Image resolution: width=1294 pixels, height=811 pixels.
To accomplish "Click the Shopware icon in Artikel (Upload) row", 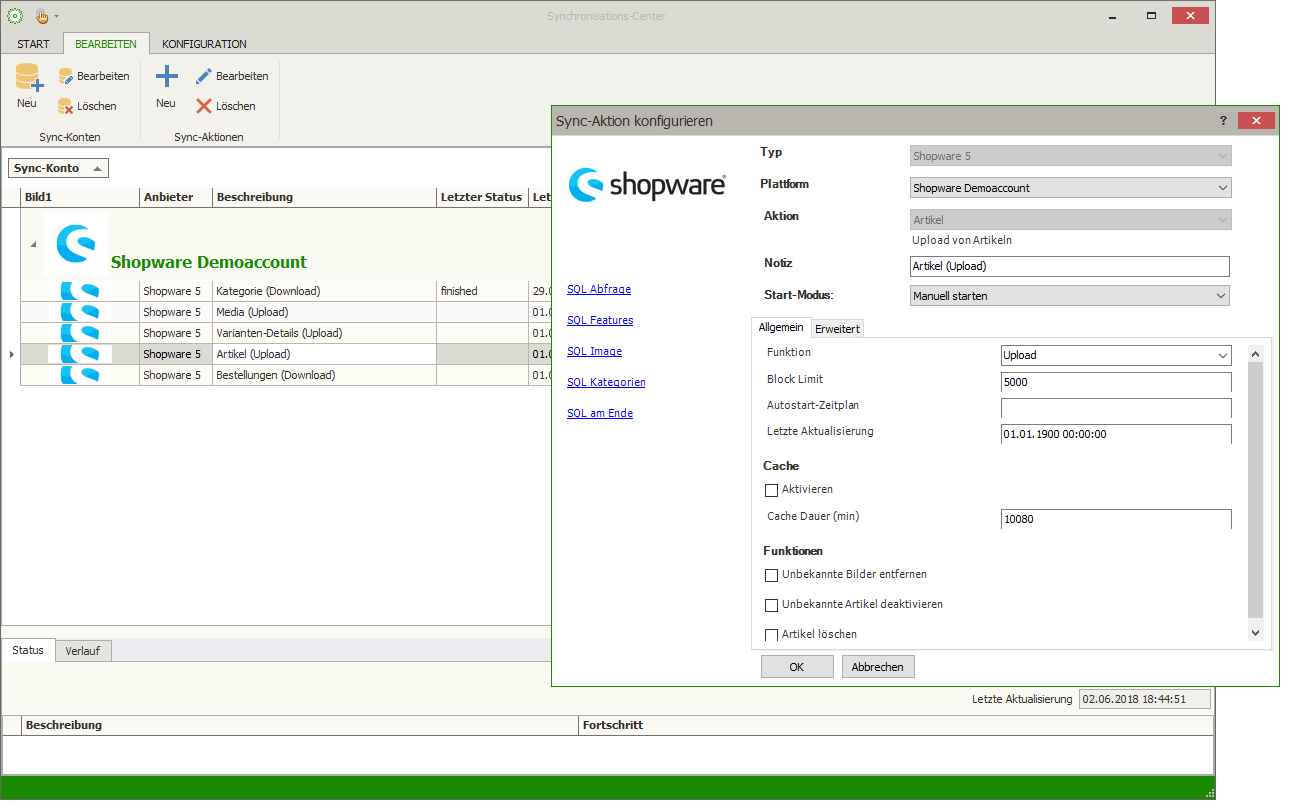I will point(80,354).
